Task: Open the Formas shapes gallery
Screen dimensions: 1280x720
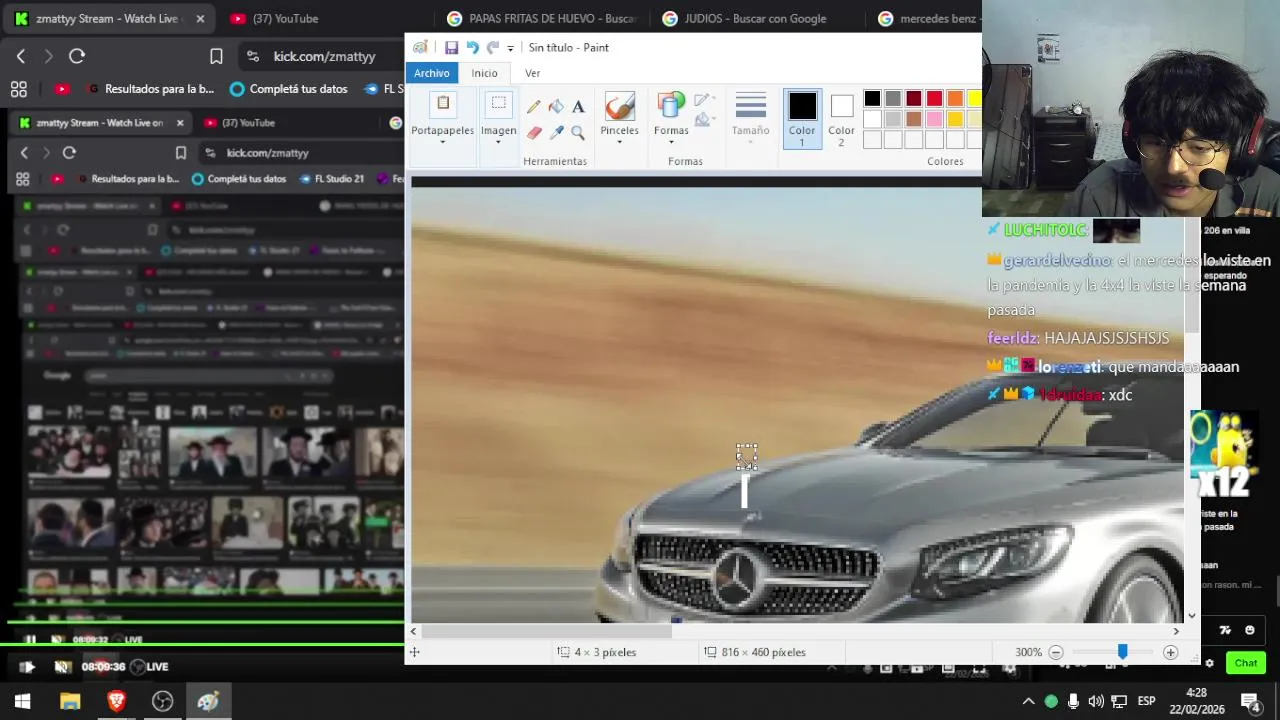Action: [x=671, y=106]
